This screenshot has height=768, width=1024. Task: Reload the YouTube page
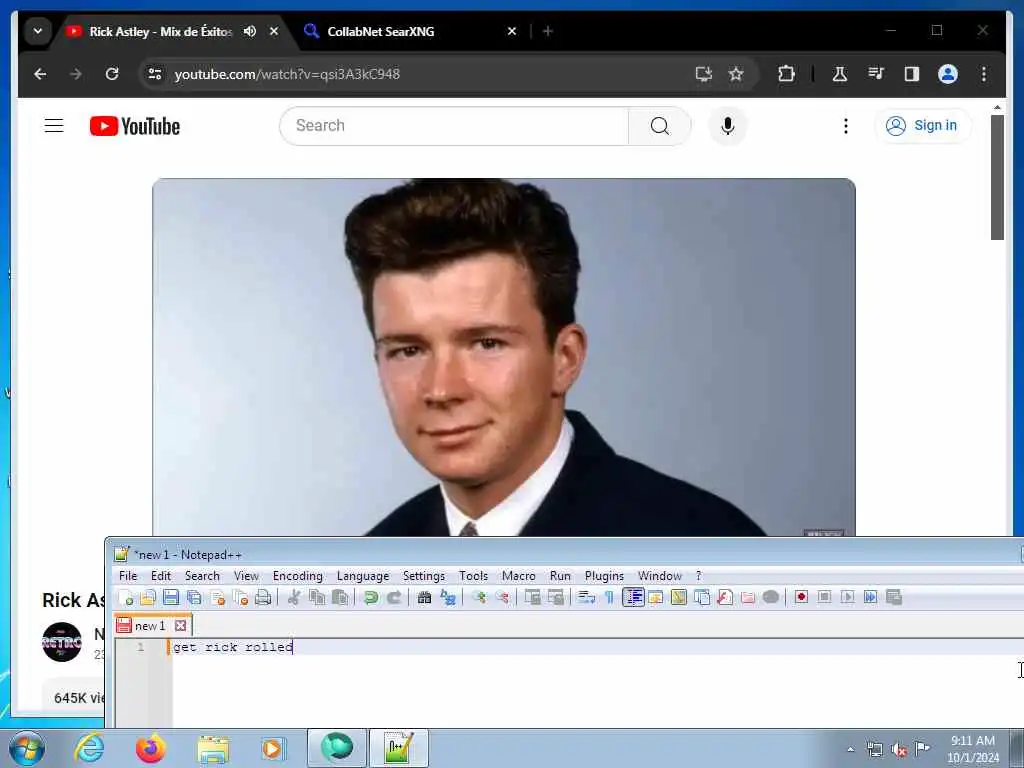112,74
